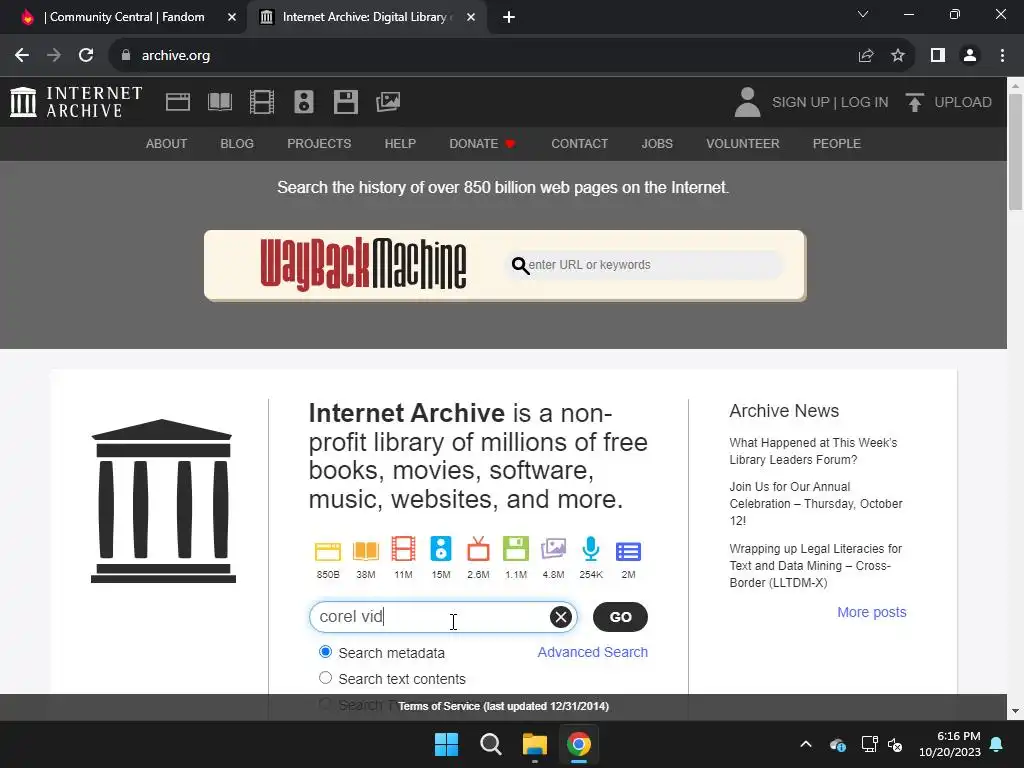Click the Wayback Machine logo
The height and width of the screenshot is (768, 1024).
363,264
